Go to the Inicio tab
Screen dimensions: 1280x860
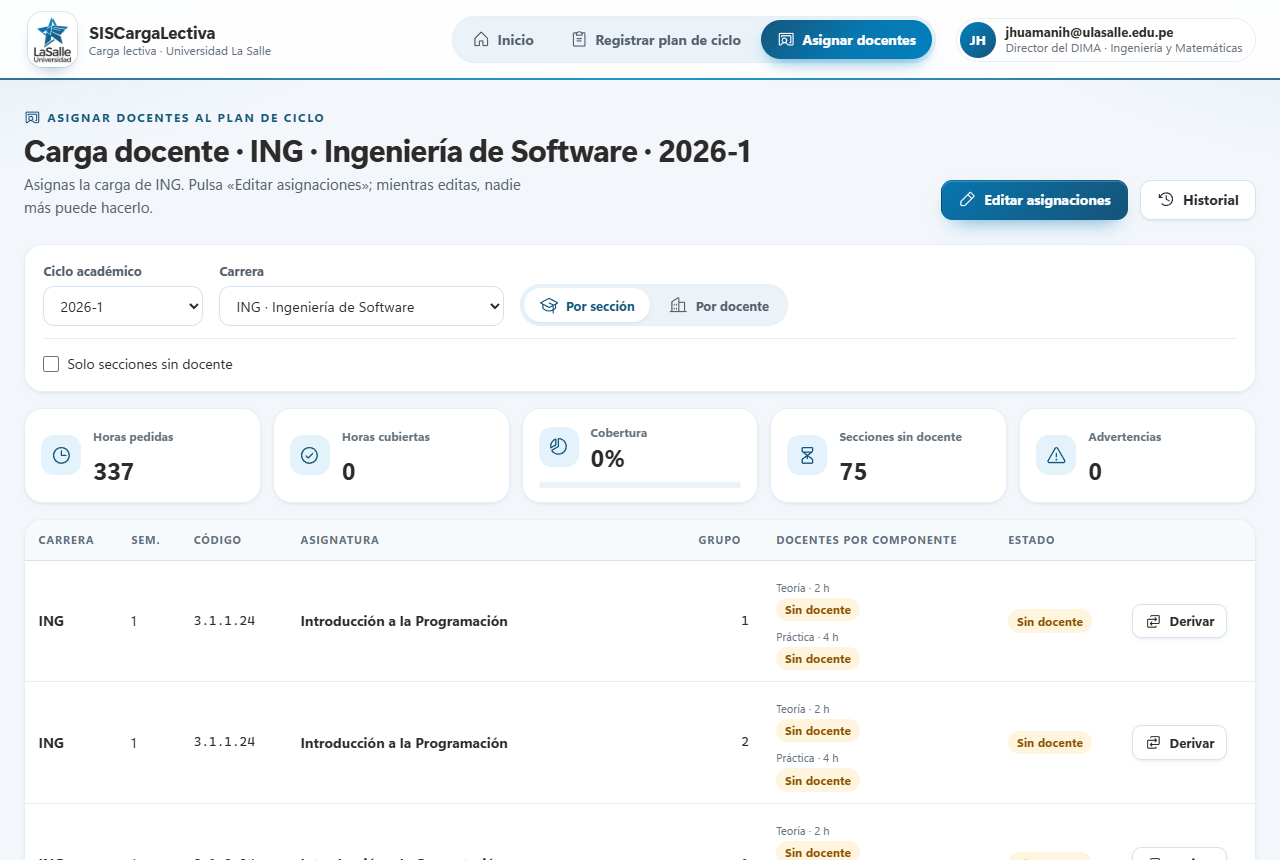503,40
